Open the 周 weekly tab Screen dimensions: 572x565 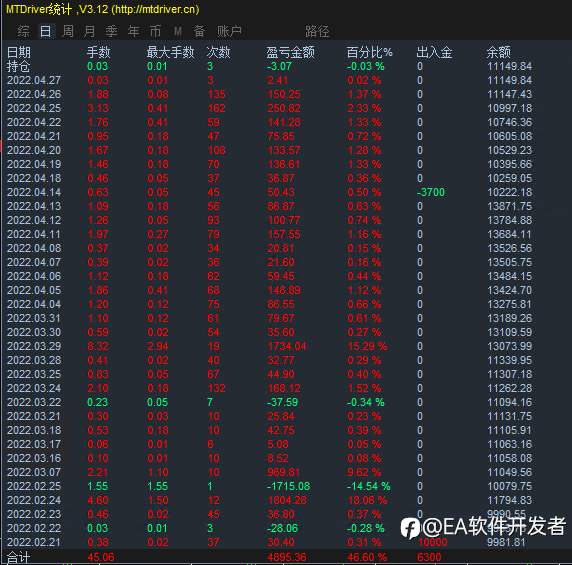[68, 31]
